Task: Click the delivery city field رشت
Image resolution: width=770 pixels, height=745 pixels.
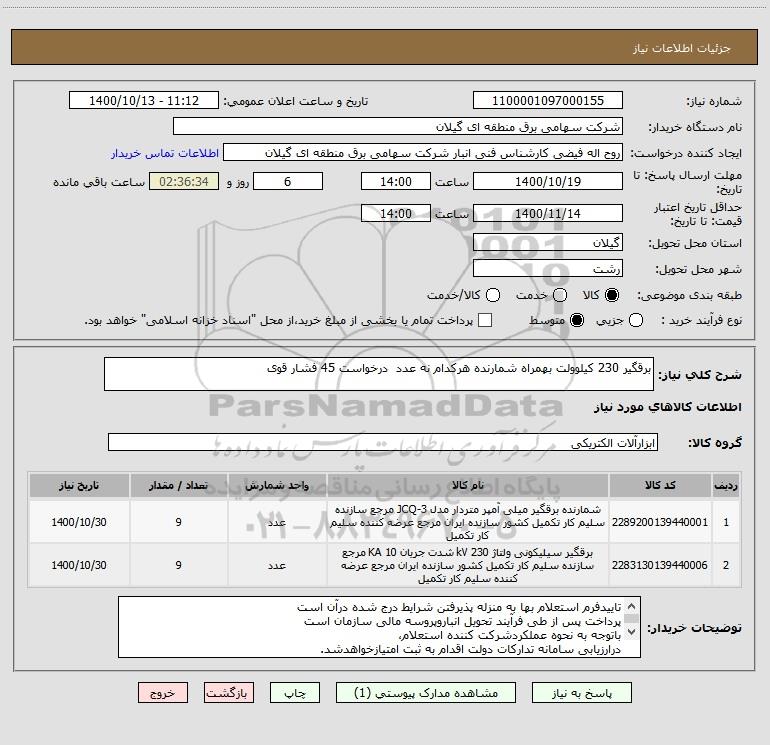Action: click(x=548, y=268)
